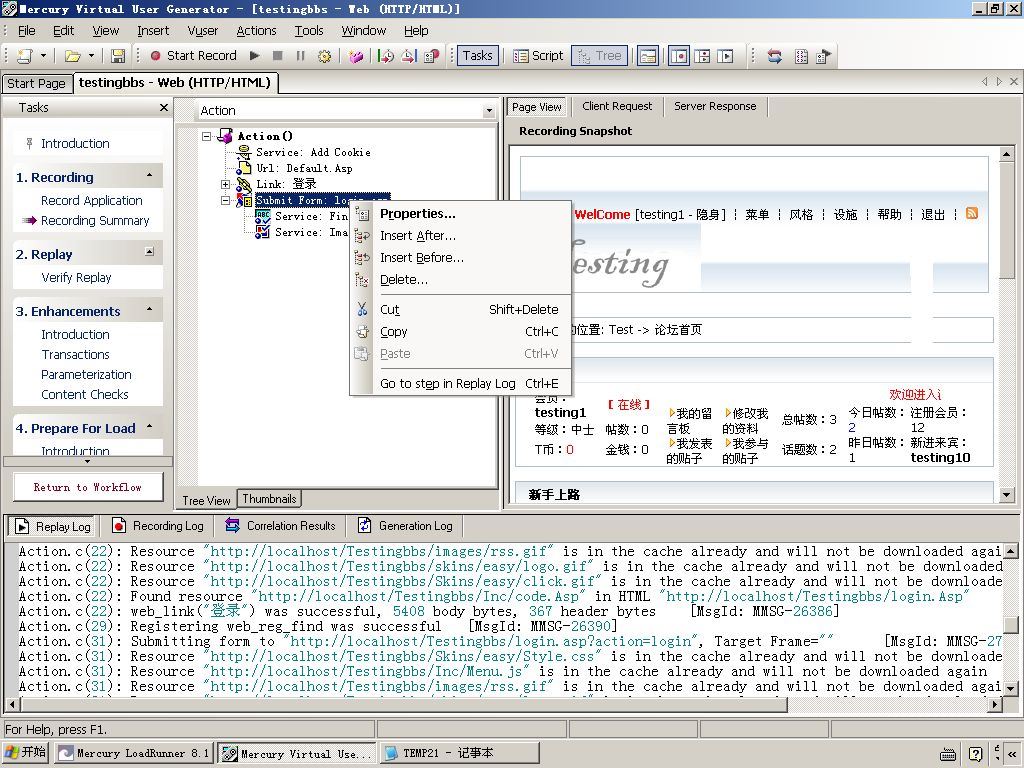This screenshot has height=768, width=1024.
Task: Run the script with the Play icon
Action: coord(255,56)
